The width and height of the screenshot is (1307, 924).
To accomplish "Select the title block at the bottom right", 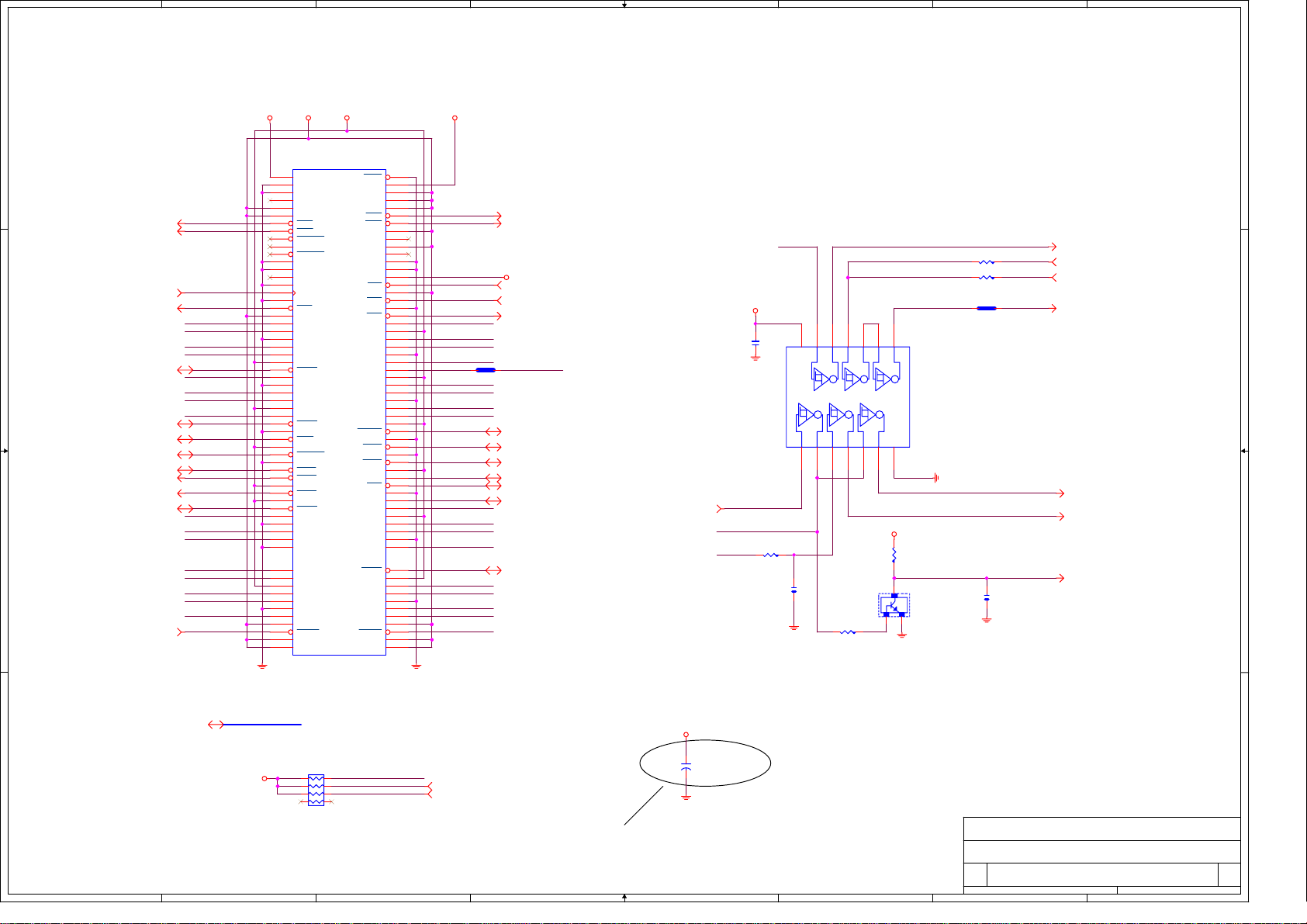I will click(1101, 855).
